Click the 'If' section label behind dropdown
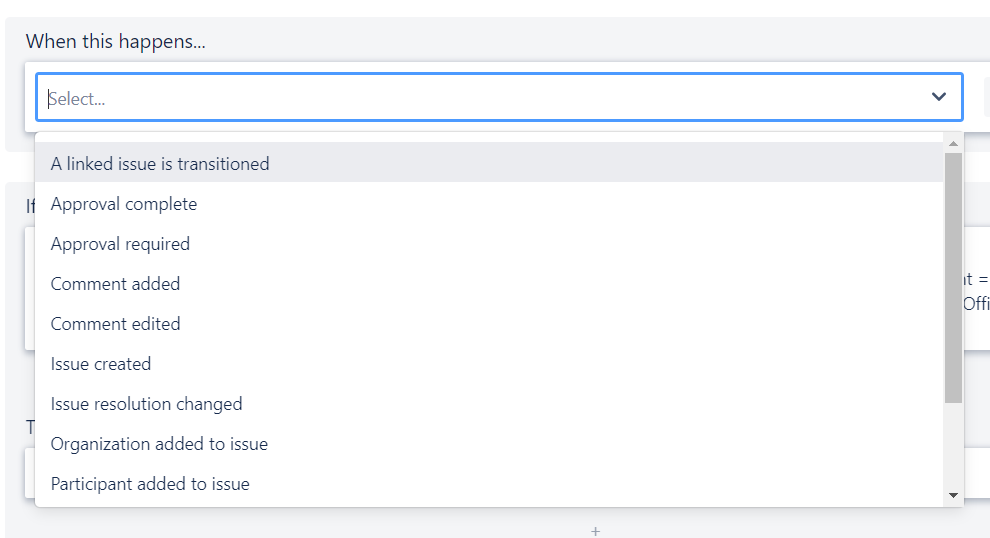The height and width of the screenshot is (538, 990). click(30, 206)
